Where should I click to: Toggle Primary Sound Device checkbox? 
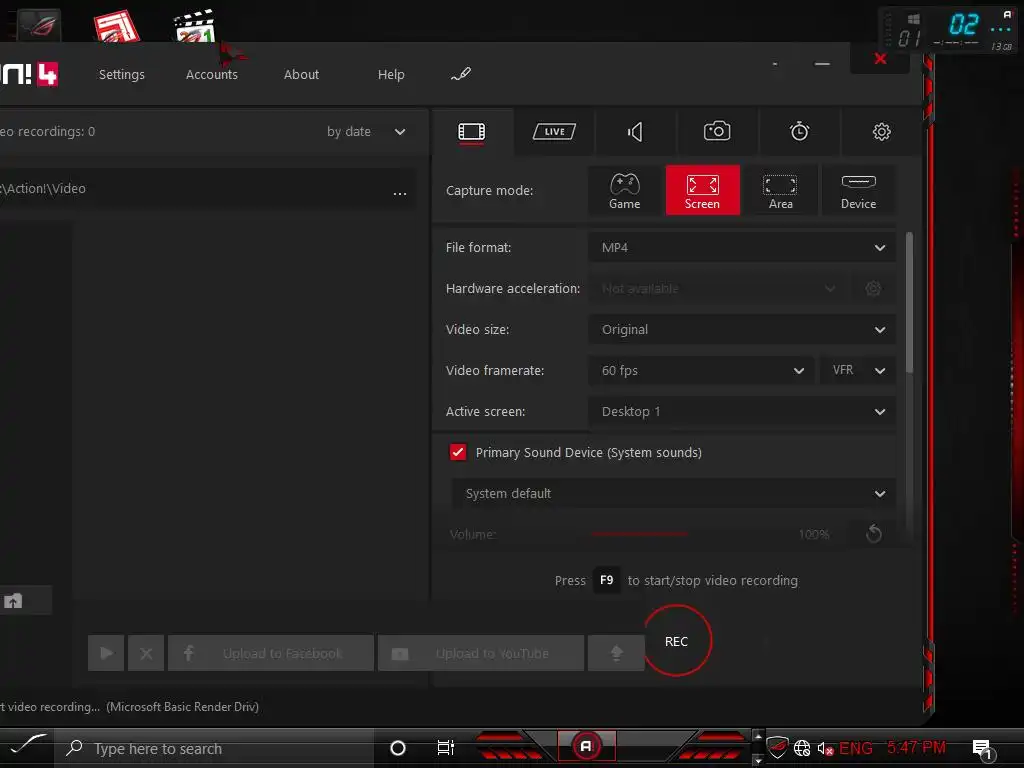point(458,452)
